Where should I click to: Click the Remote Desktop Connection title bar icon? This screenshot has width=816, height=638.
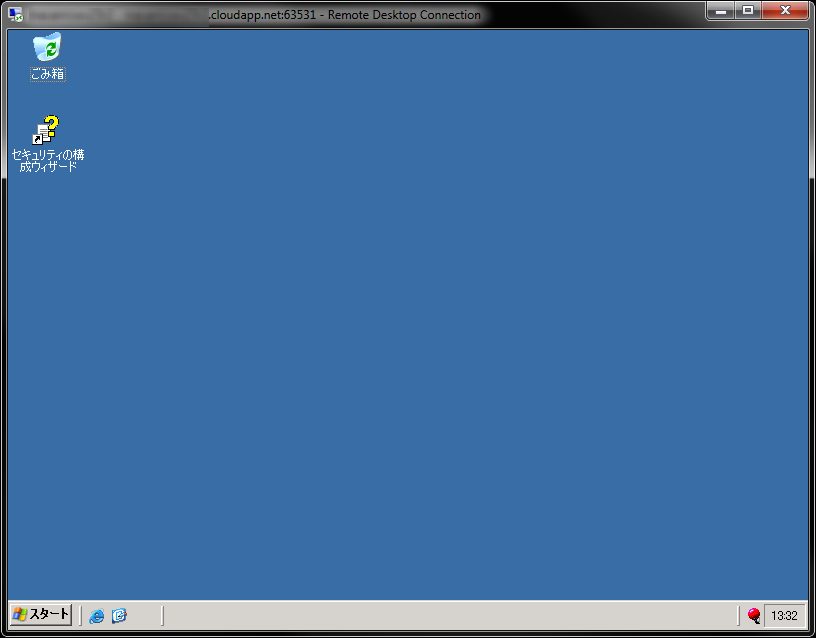16,14
